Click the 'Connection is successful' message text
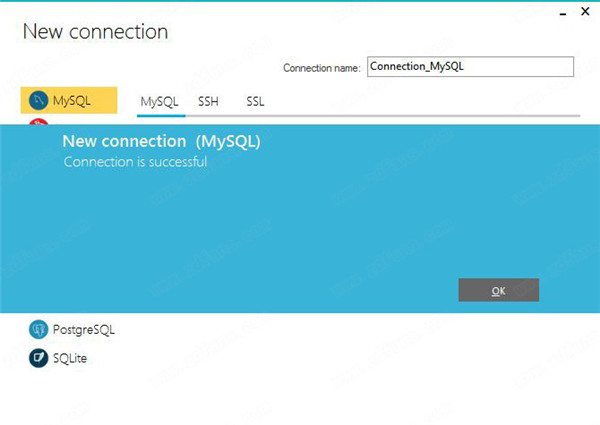 click(135, 162)
